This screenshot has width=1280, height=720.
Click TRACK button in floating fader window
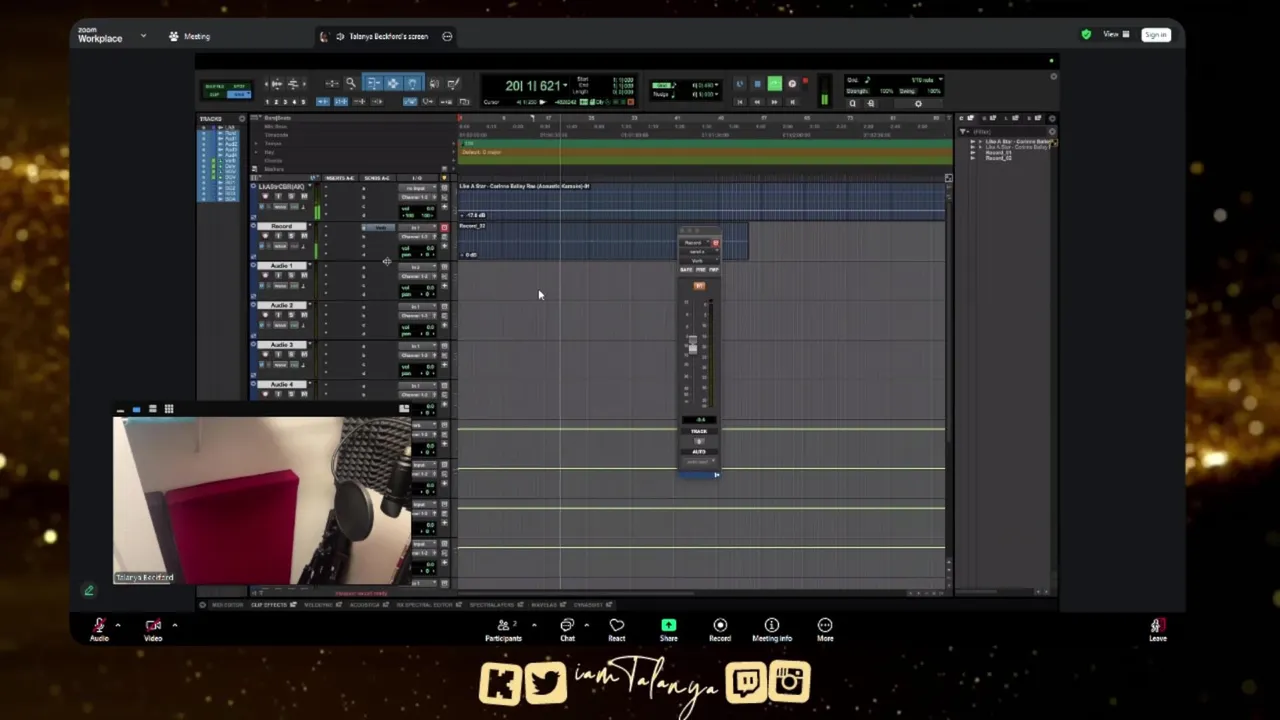699,431
